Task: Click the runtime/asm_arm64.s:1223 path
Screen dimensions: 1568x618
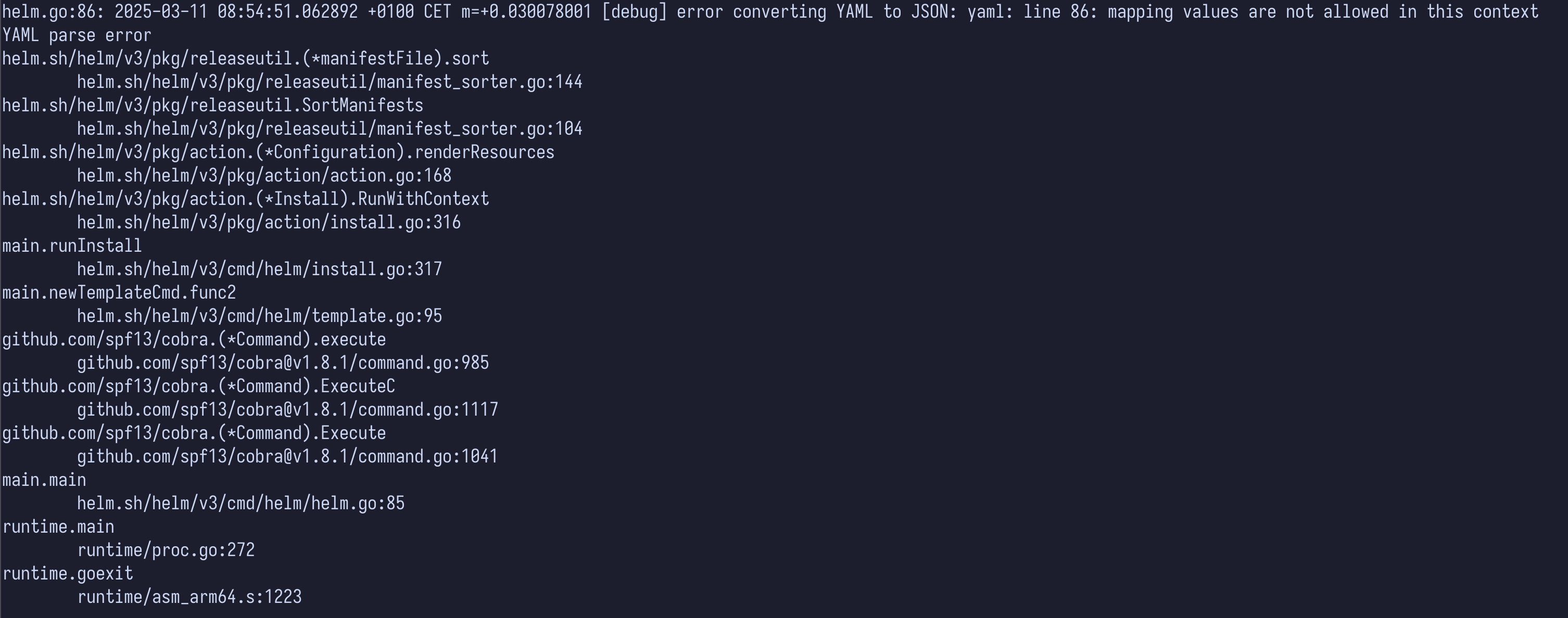Action: (x=189, y=597)
